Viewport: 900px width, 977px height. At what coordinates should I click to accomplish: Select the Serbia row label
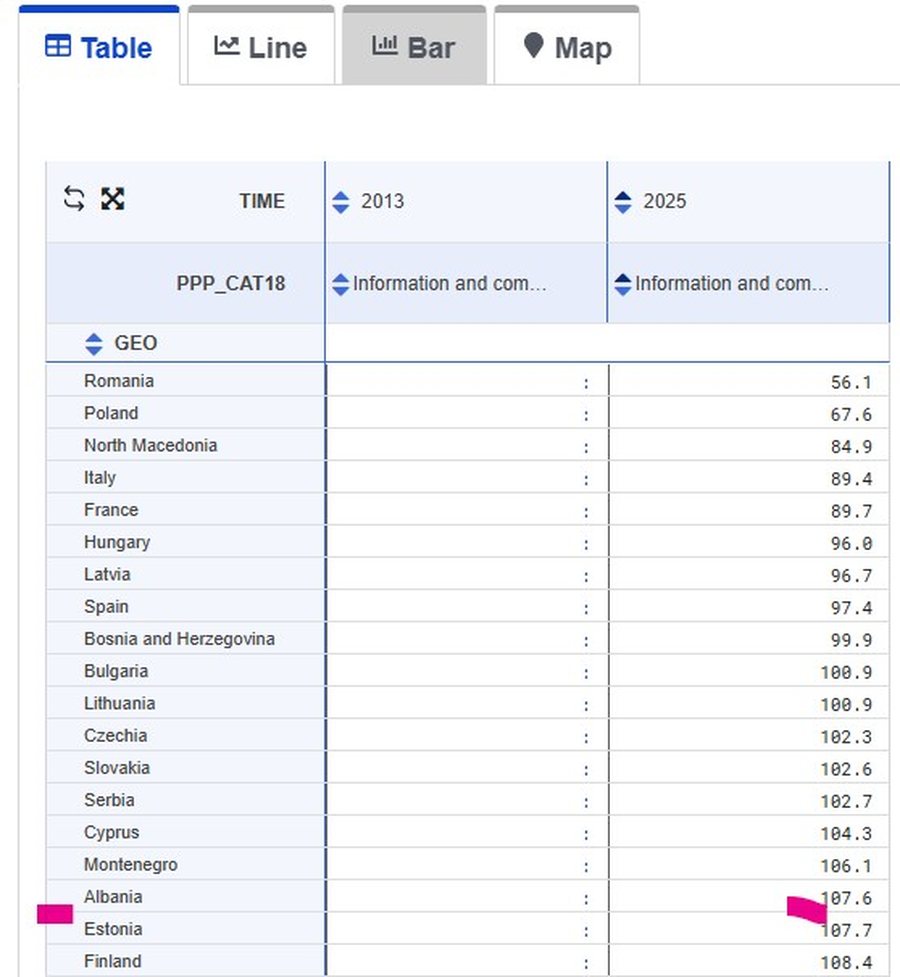pos(109,800)
